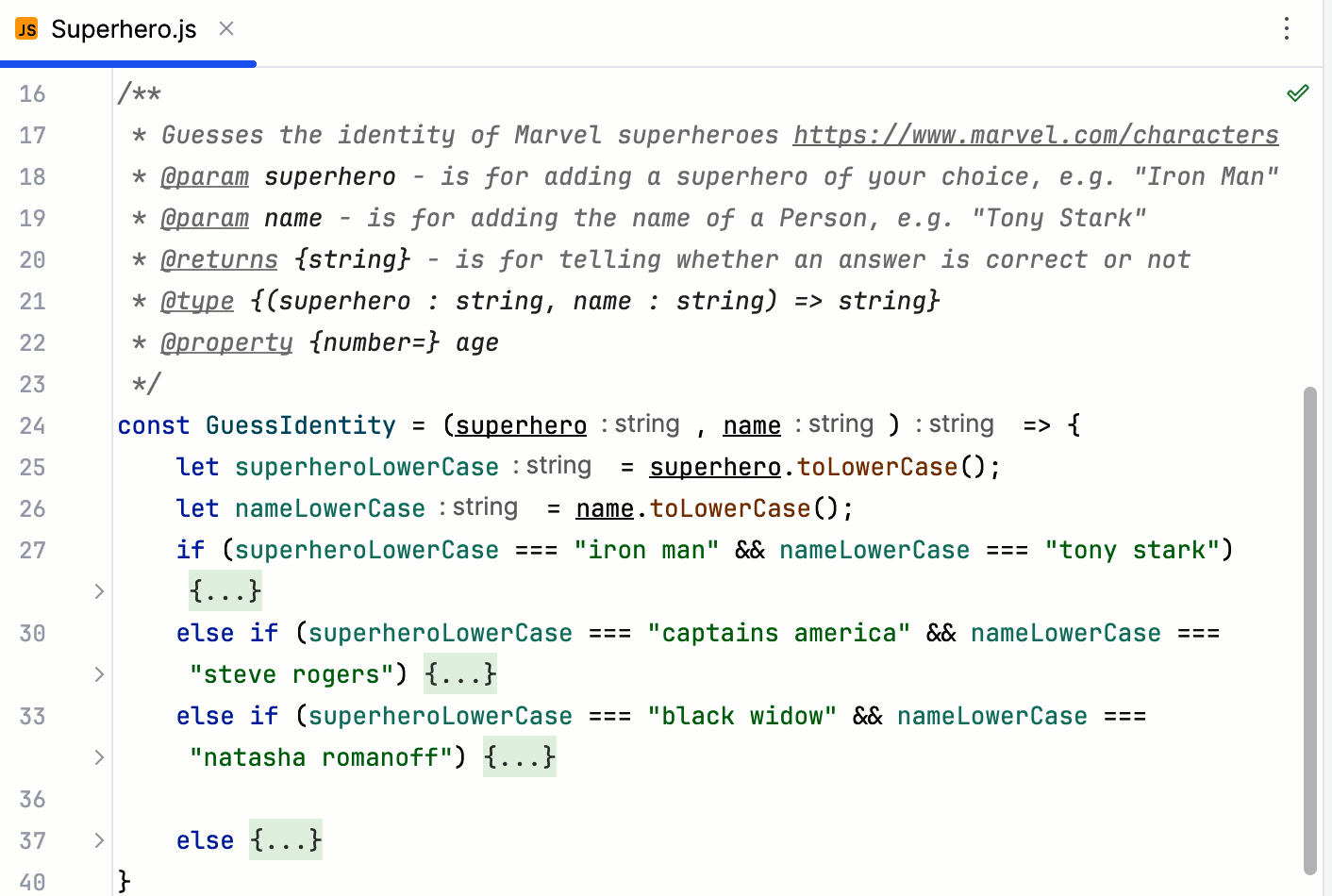
Task: Click the @param link on the superhero line
Action: click(x=205, y=176)
